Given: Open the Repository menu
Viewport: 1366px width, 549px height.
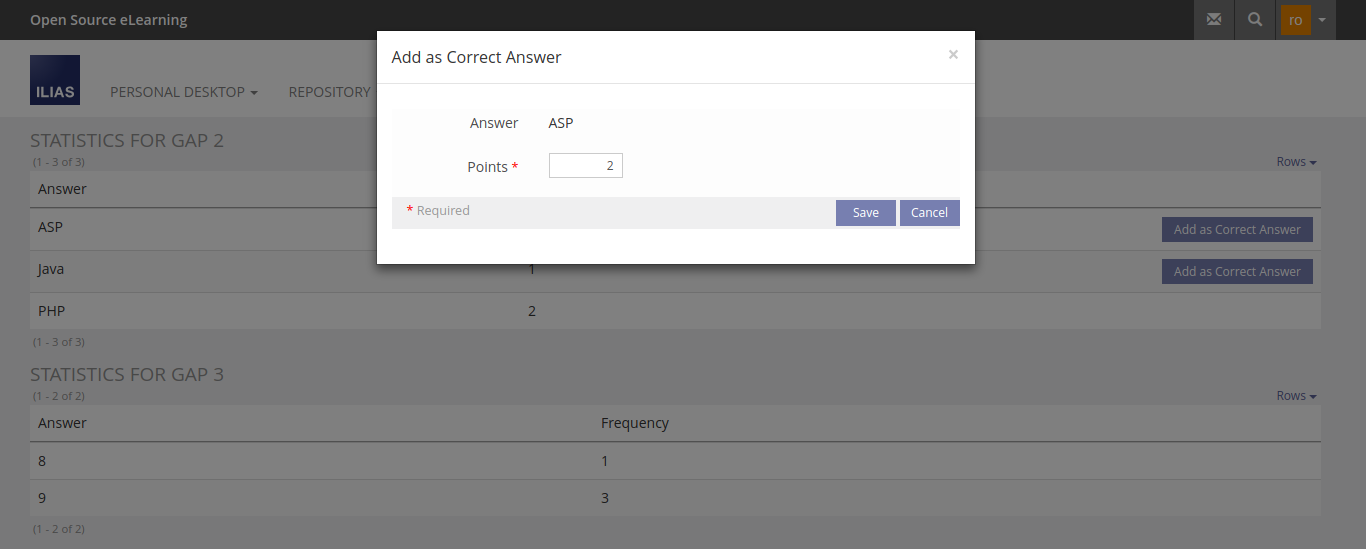Looking at the screenshot, I should pos(329,92).
